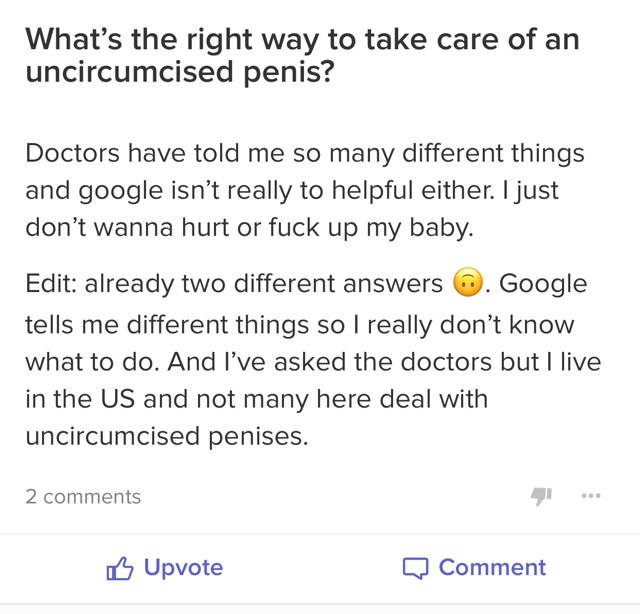Open the three-dot more options menu

pyautogui.click(x=591, y=496)
